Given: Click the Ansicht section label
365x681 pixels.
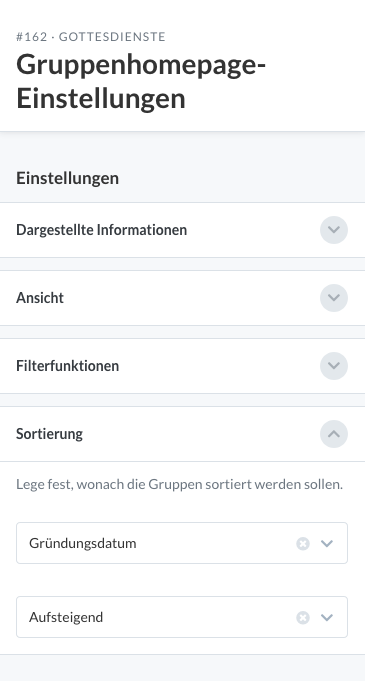Looking at the screenshot, I should point(40,298).
